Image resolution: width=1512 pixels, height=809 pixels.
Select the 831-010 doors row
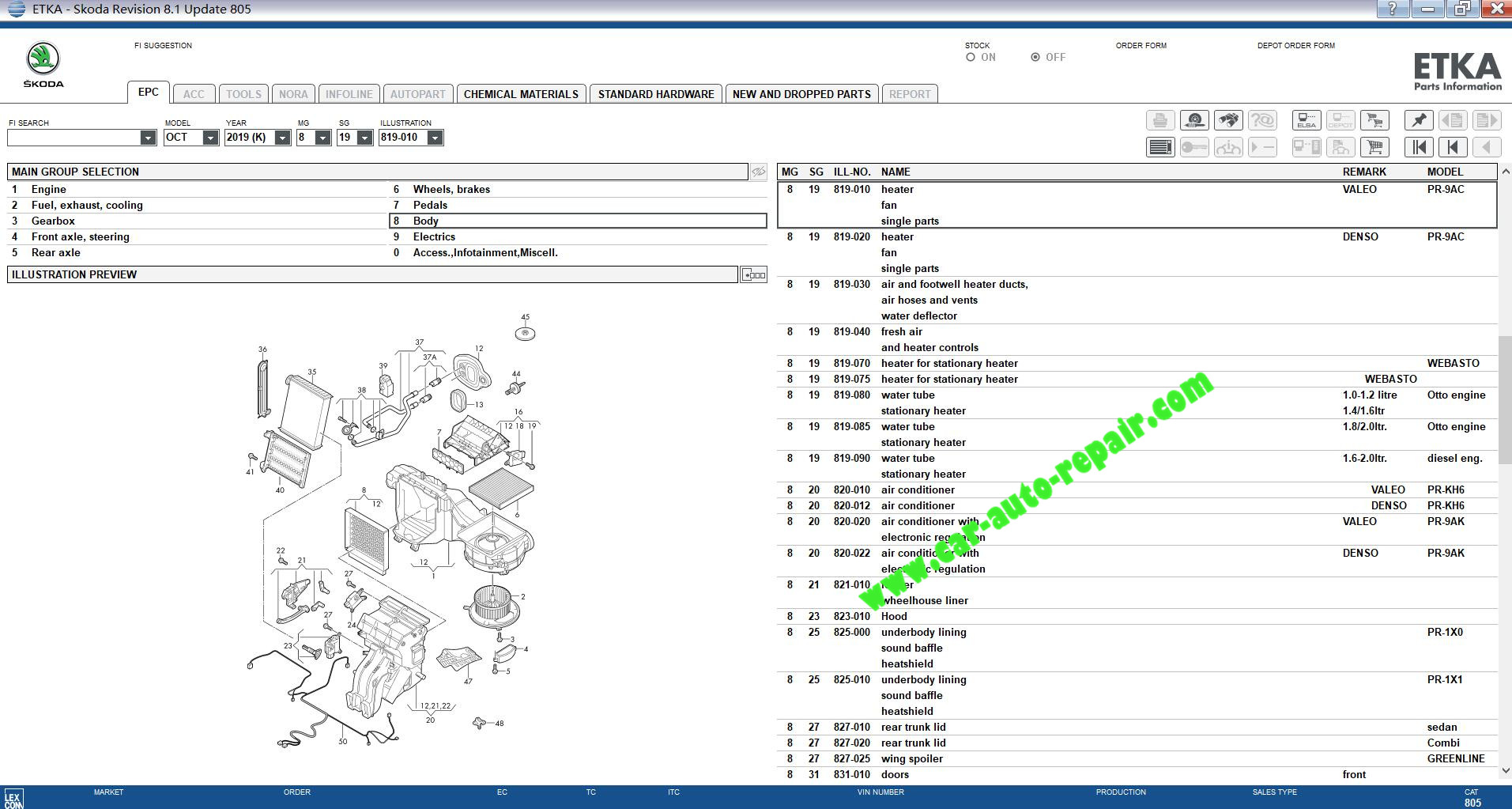coord(1137,774)
